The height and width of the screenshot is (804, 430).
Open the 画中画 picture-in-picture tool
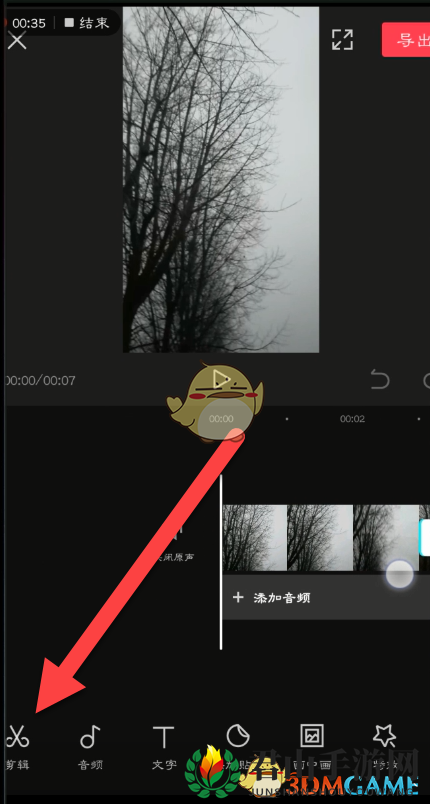coord(312,746)
